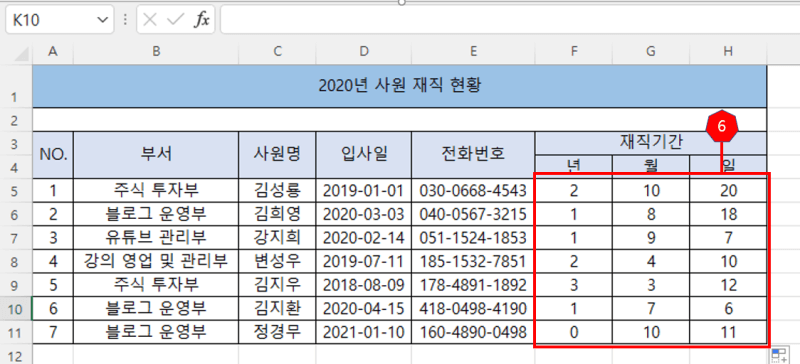800x364 pixels.
Task: Click the title cell 2020년 사원 재직 현황
Action: (399, 86)
